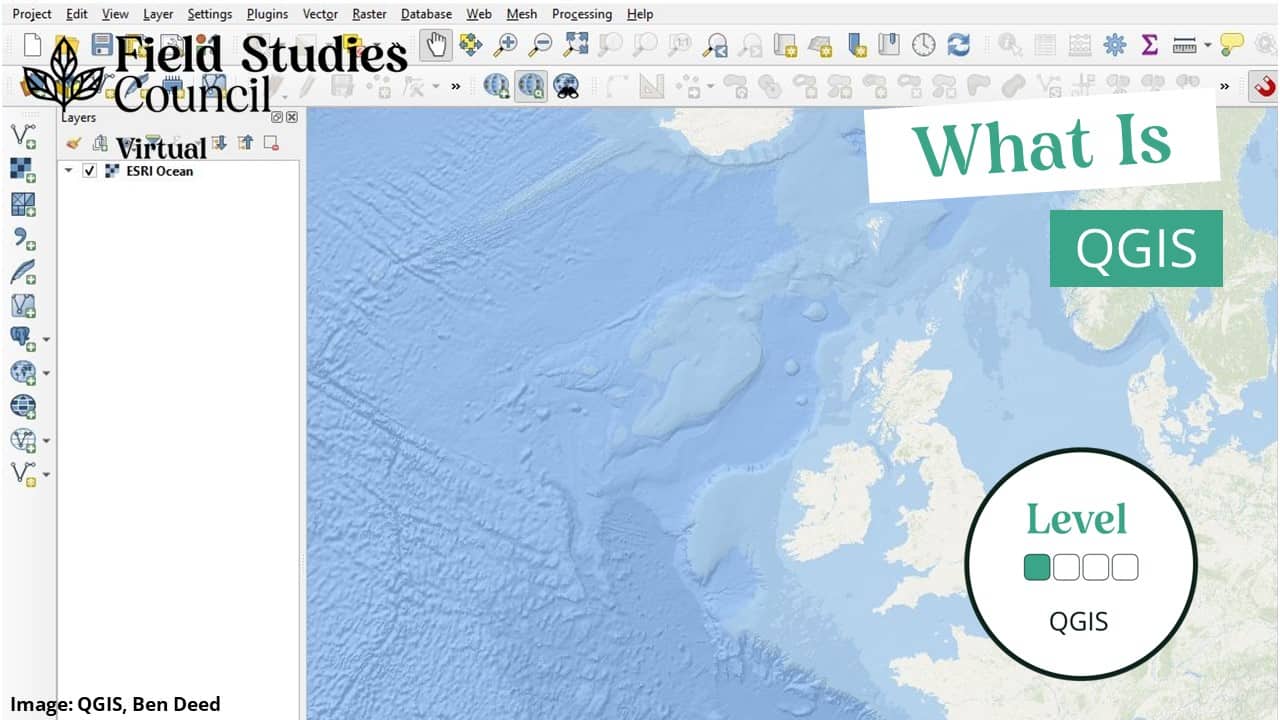Open the Web menu
The height and width of the screenshot is (720, 1280).
tap(479, 14)
